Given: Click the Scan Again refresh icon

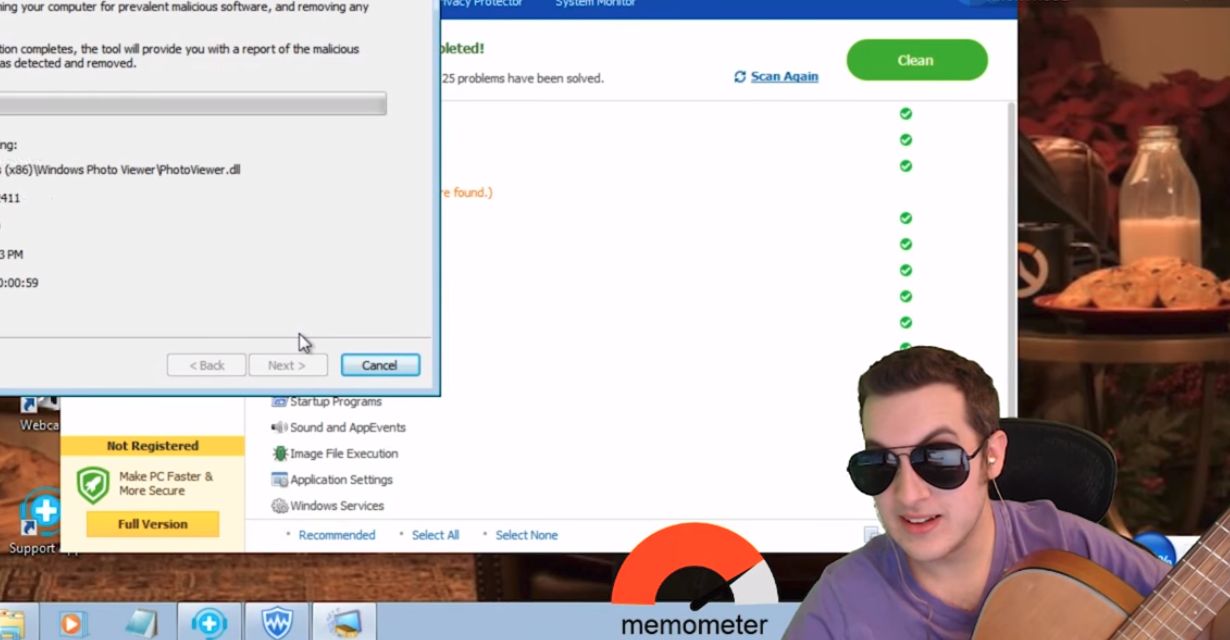Looking at the screenshot, I should point(740,77).
